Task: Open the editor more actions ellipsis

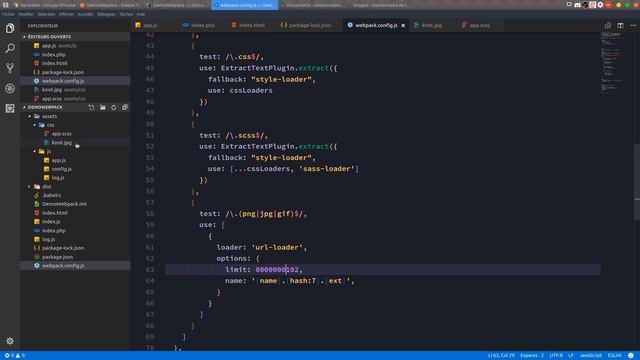Action: (x=633, y=25)
